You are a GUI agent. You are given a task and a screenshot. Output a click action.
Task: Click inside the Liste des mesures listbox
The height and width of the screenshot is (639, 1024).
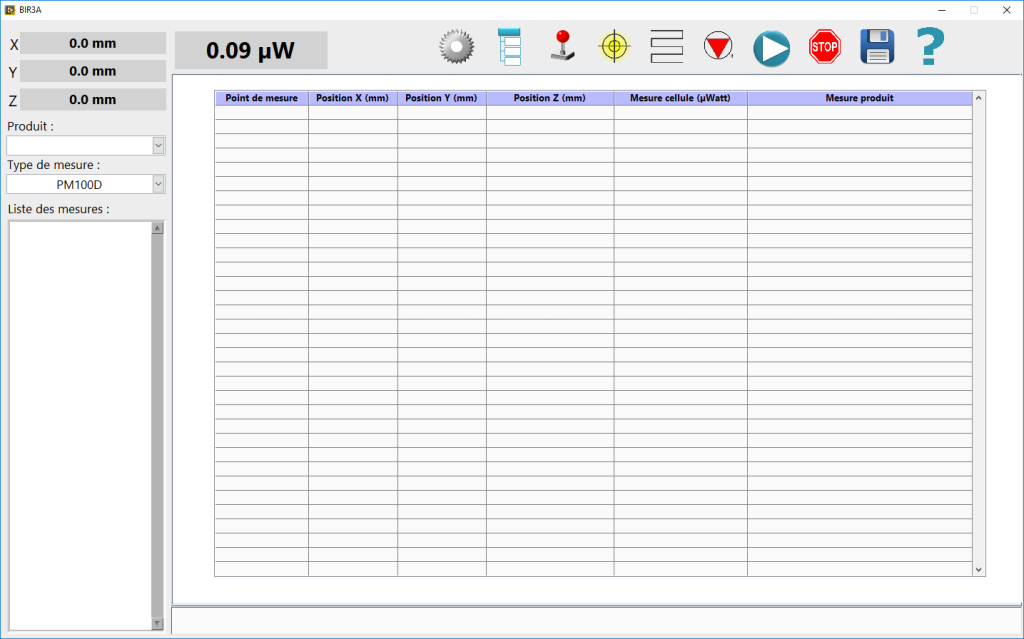pos(80,426)
